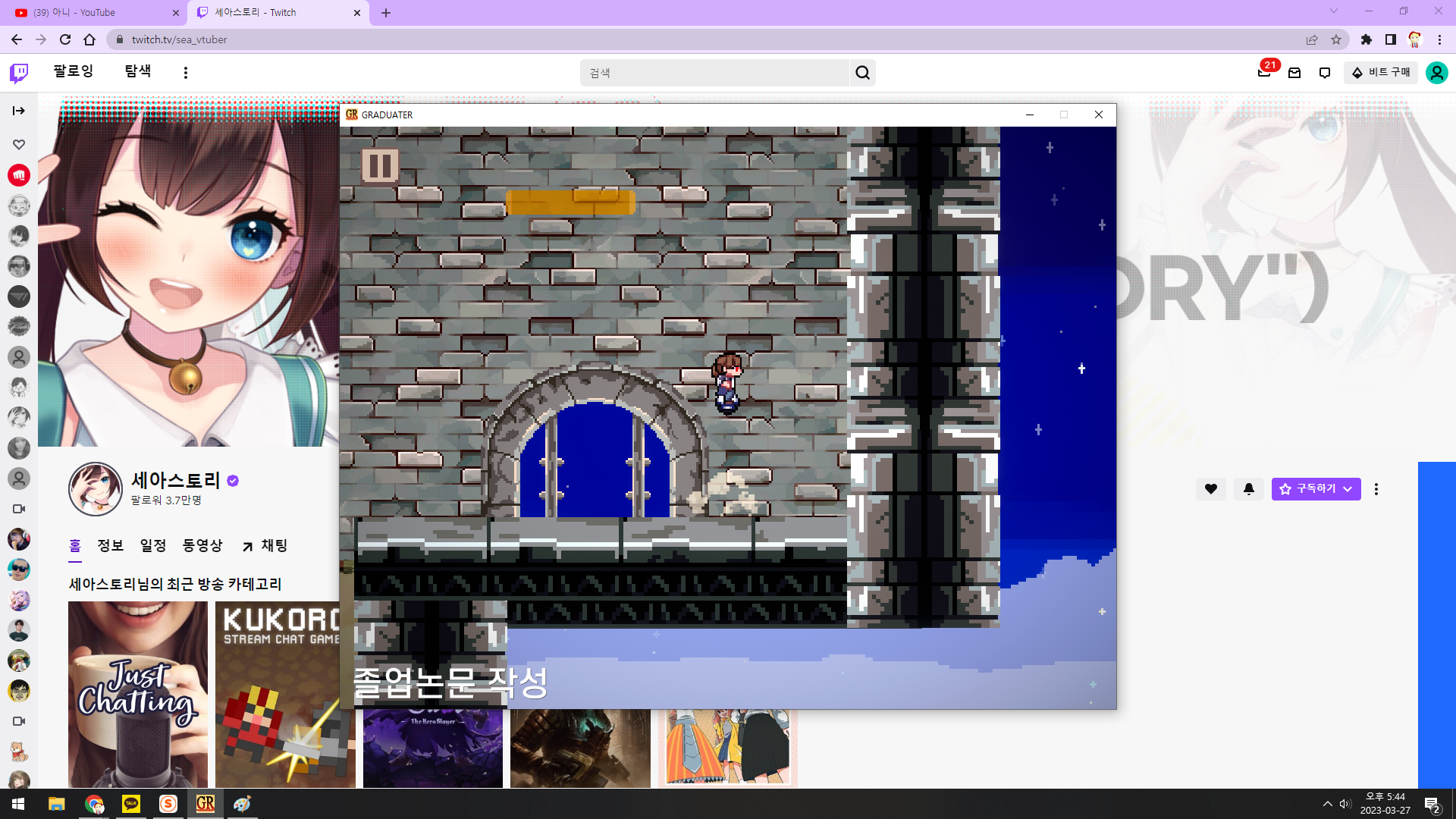Expand the Twitch left sidebar
Screen dimensions: 1456x819
click(19, 111)
